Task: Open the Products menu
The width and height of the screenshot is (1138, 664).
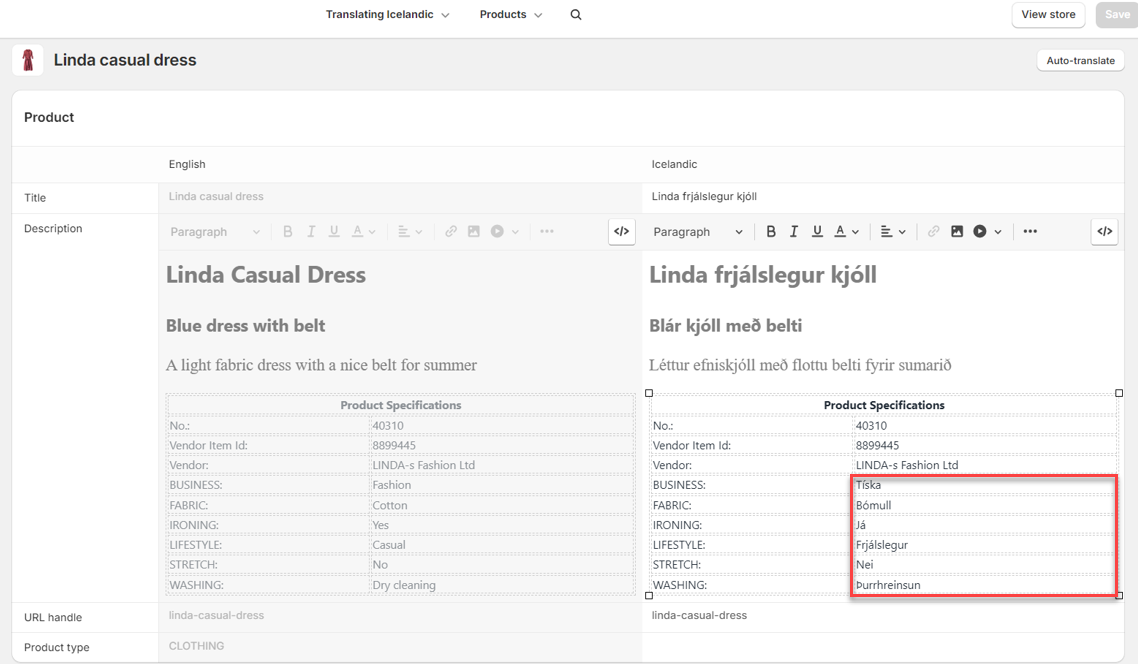Action: click(511, 15)
